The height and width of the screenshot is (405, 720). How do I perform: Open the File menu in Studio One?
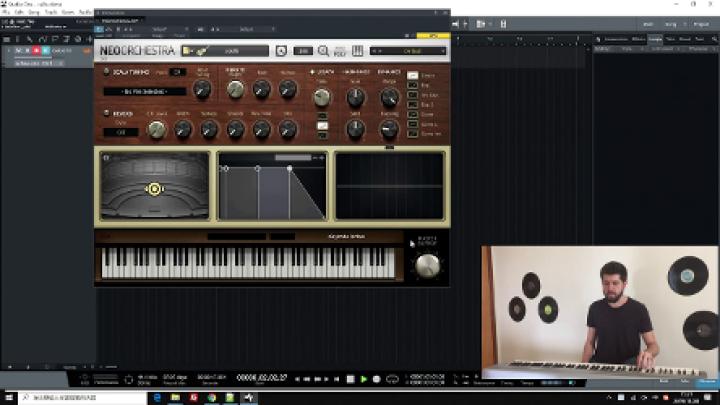point(6,12)
